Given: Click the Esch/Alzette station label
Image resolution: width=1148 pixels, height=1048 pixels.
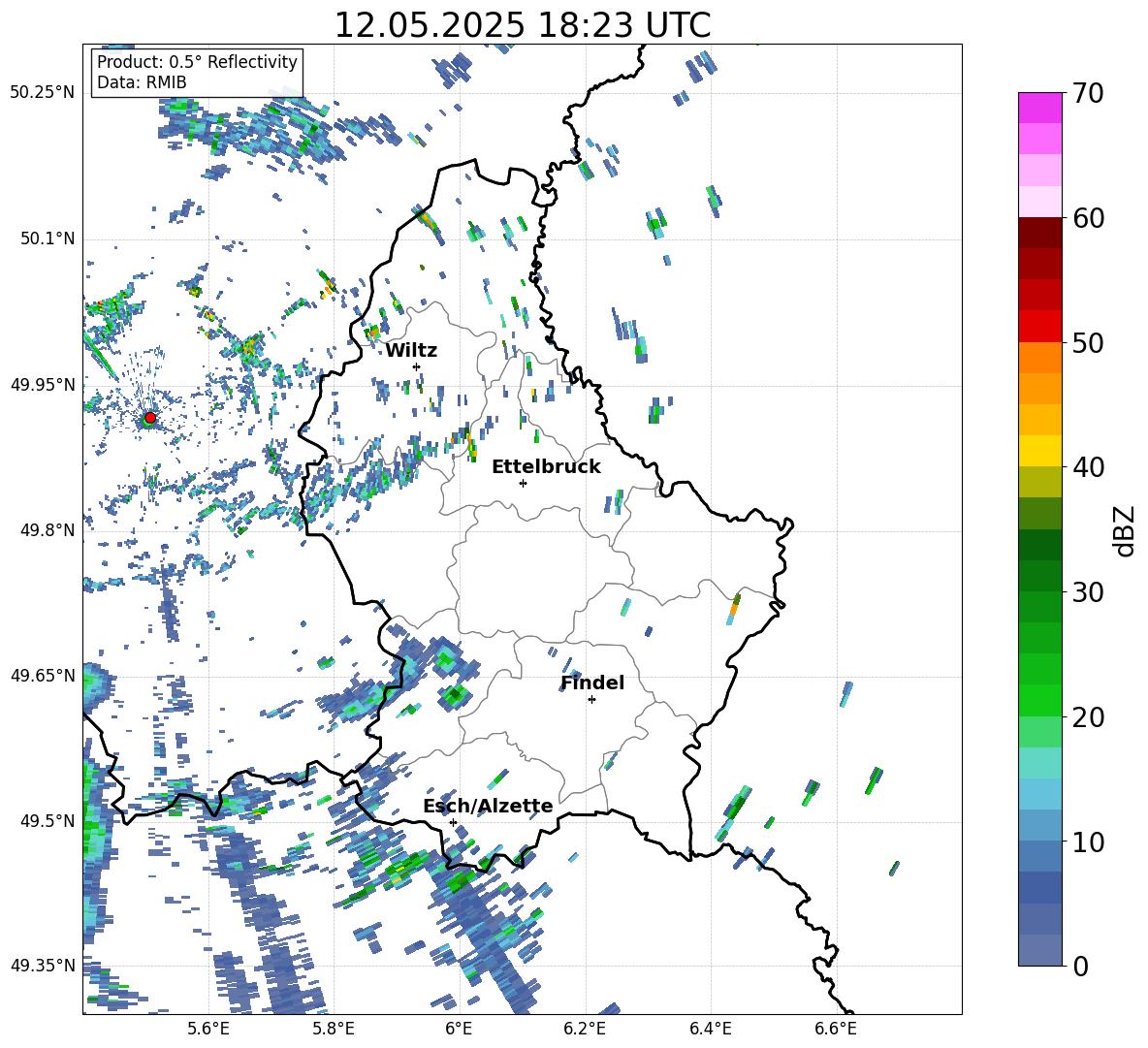Looking at the screenshot, I should point(488,807).
